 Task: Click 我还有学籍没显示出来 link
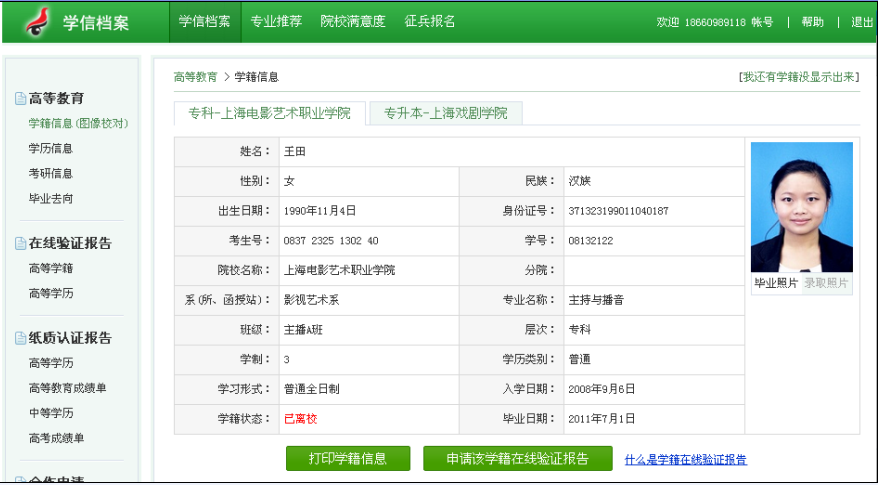tap(798, 77)
